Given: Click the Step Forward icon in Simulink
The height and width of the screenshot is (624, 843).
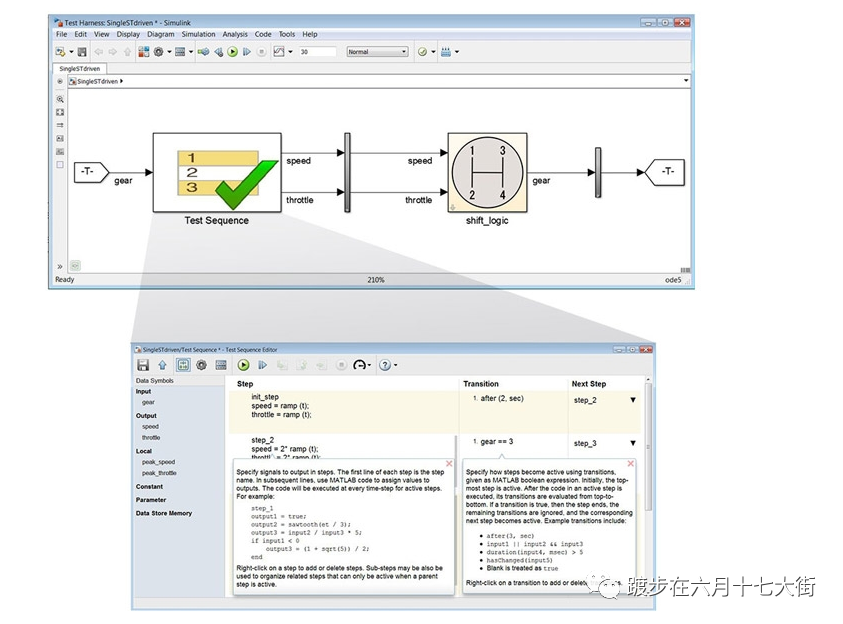Looking at the screenshot, I should (247, 52).
